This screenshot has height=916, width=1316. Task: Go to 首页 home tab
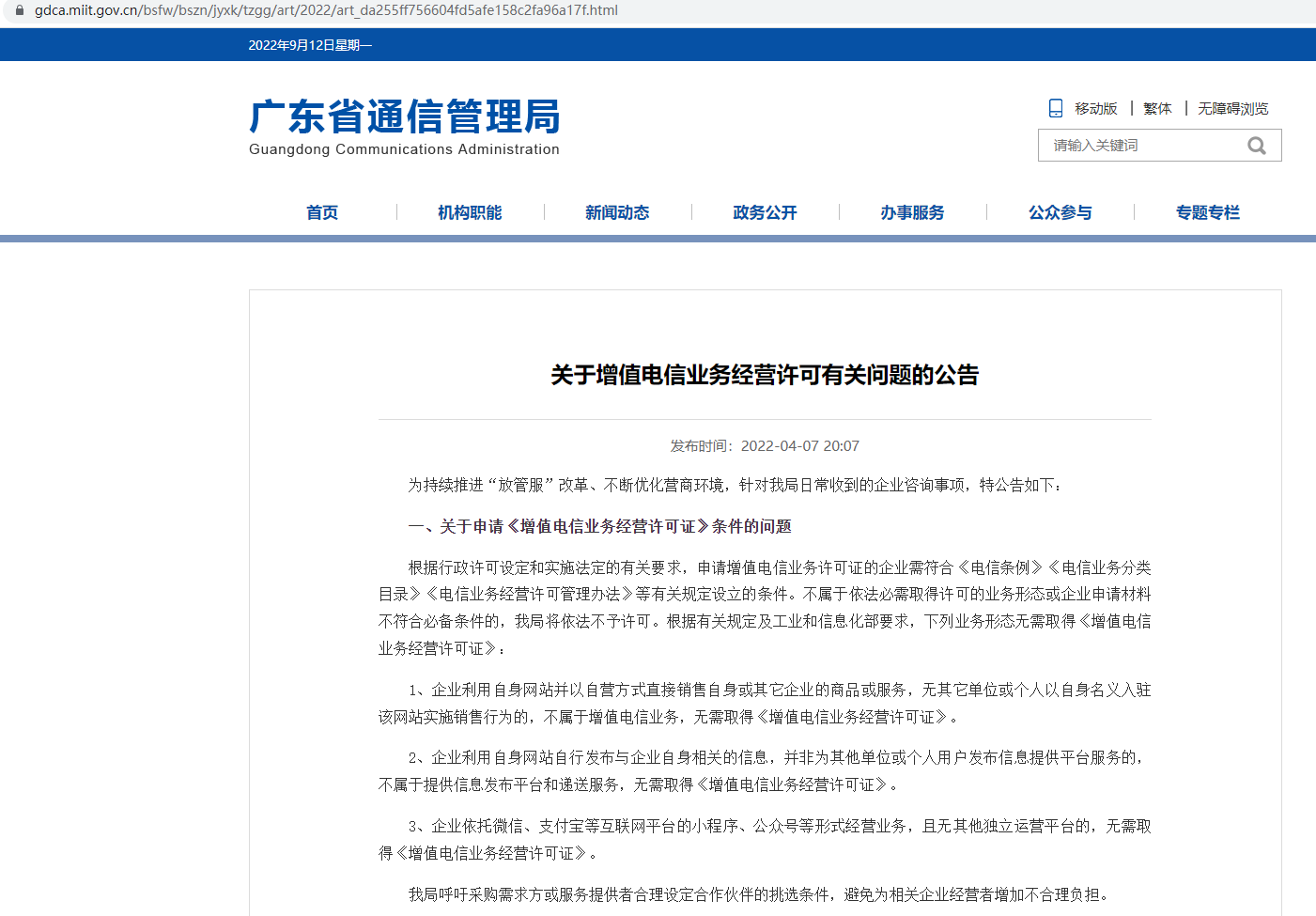tap(322, 212)
